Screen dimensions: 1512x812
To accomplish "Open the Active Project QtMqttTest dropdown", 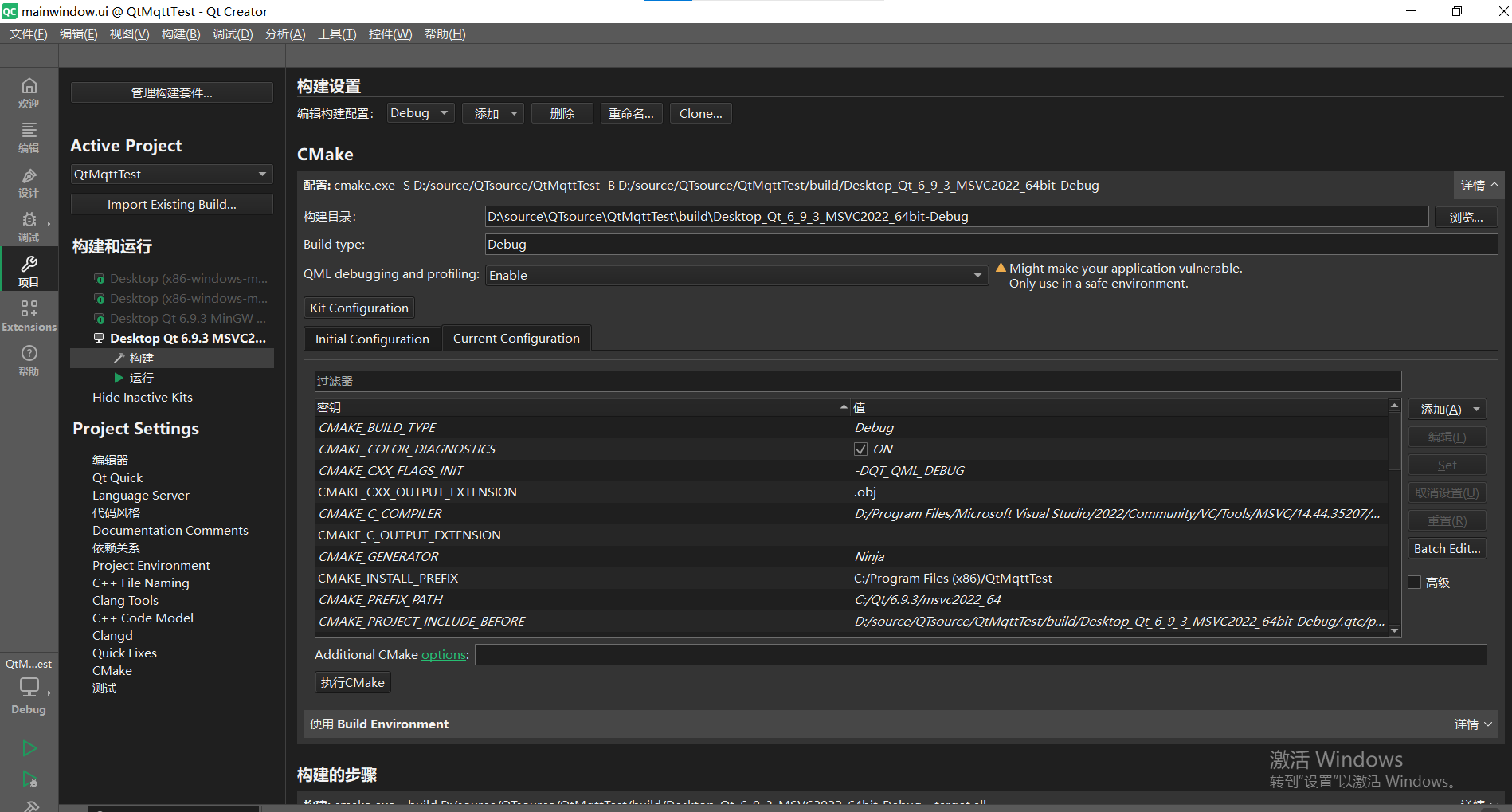I will [x=171, y=174].
